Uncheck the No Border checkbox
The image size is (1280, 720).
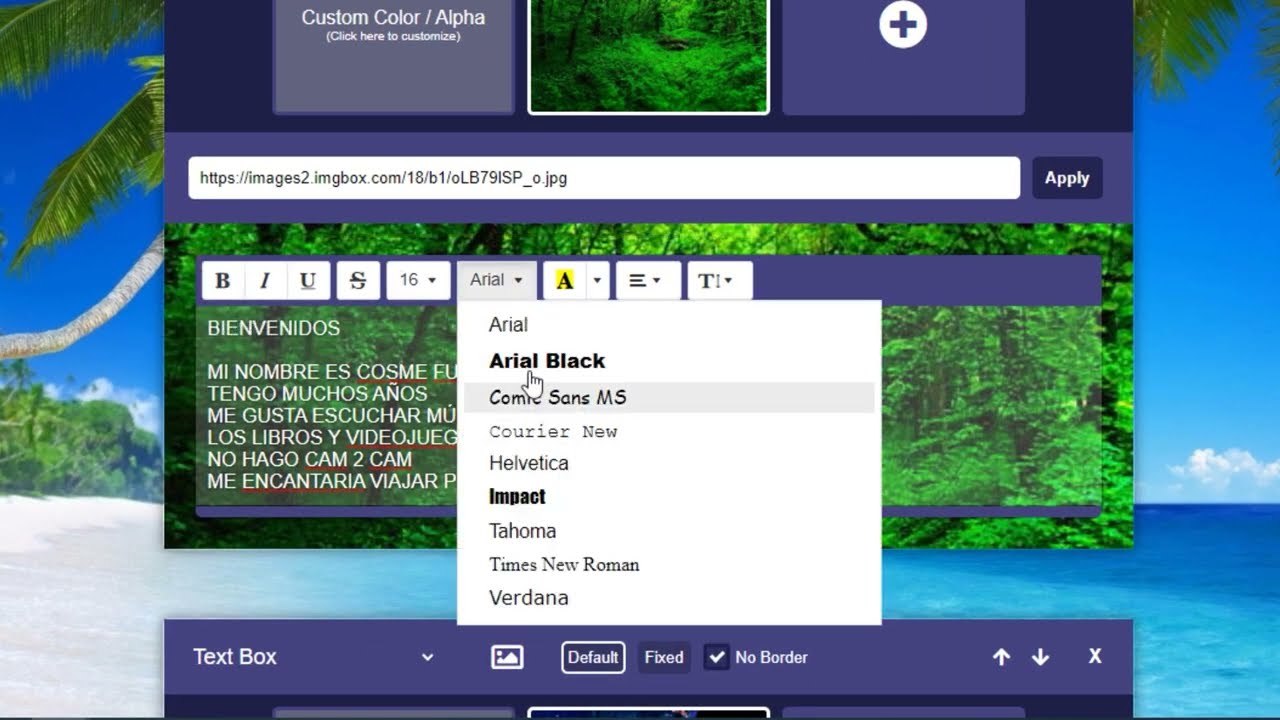point(716,657)
